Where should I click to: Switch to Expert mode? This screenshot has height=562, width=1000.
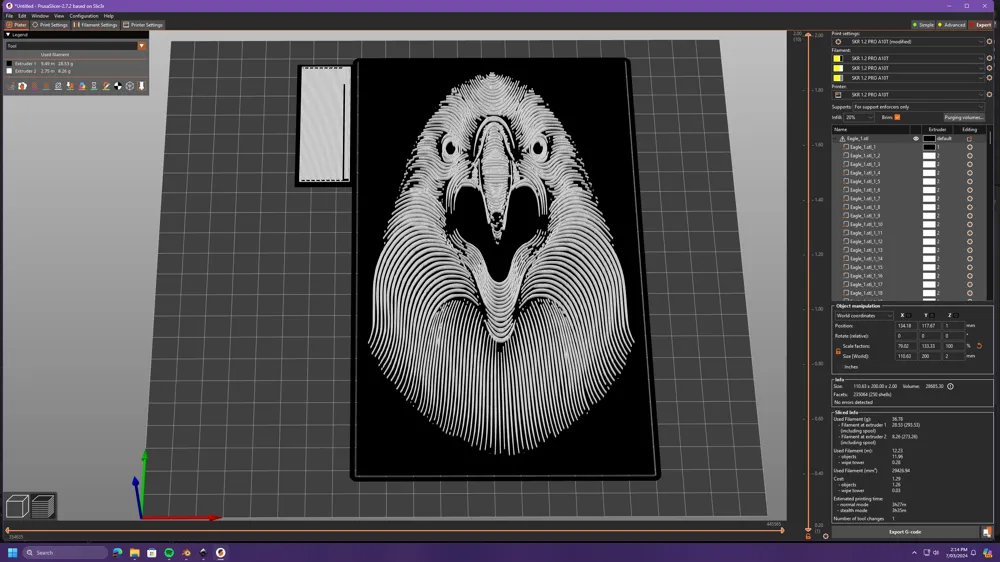[980, 25]
